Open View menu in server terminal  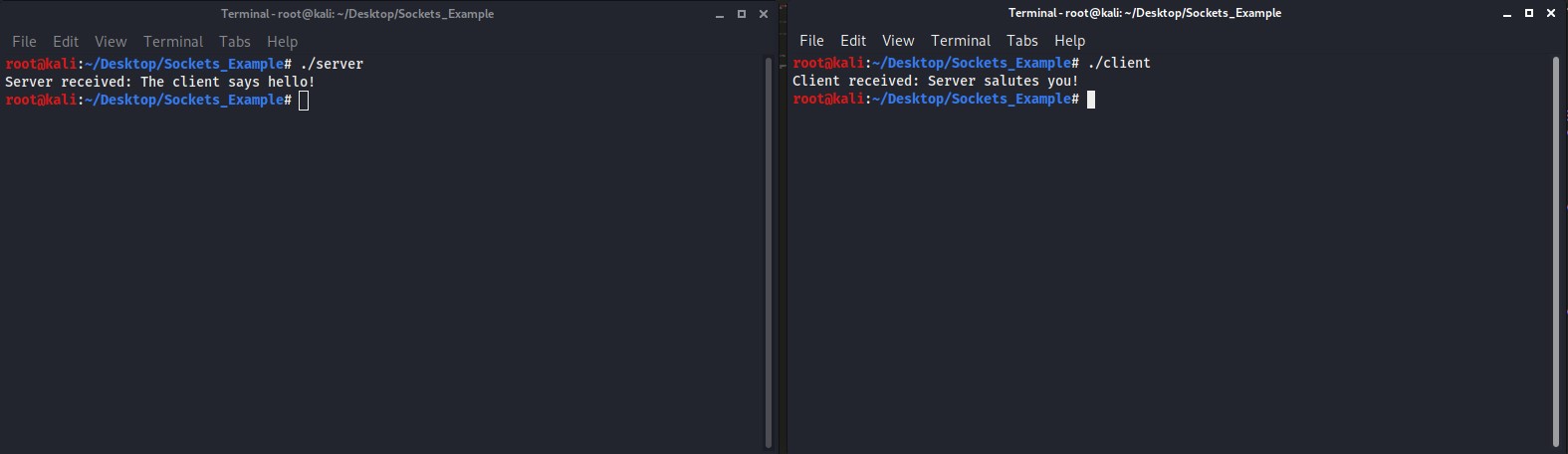pos(111,42)
